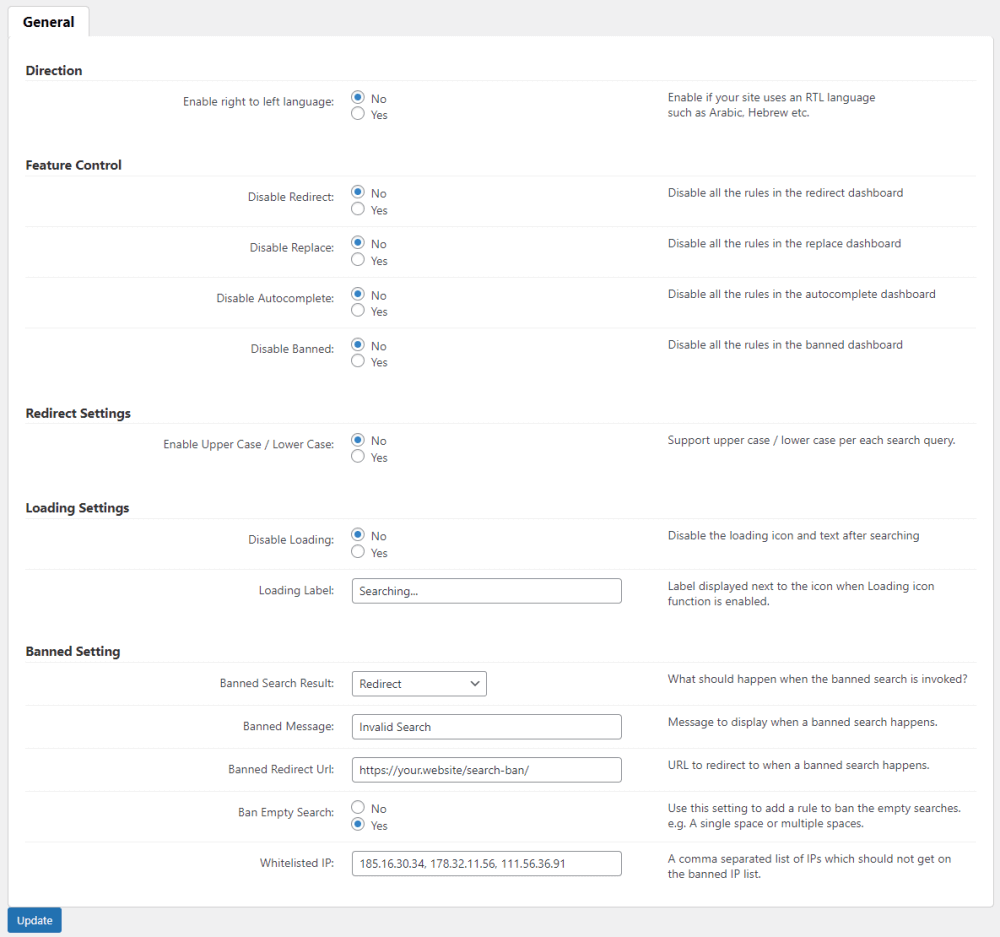Screen dimensions: 1000x937
Task: Select Yes for Enable right to left language
Action: [x=358, y=114]
